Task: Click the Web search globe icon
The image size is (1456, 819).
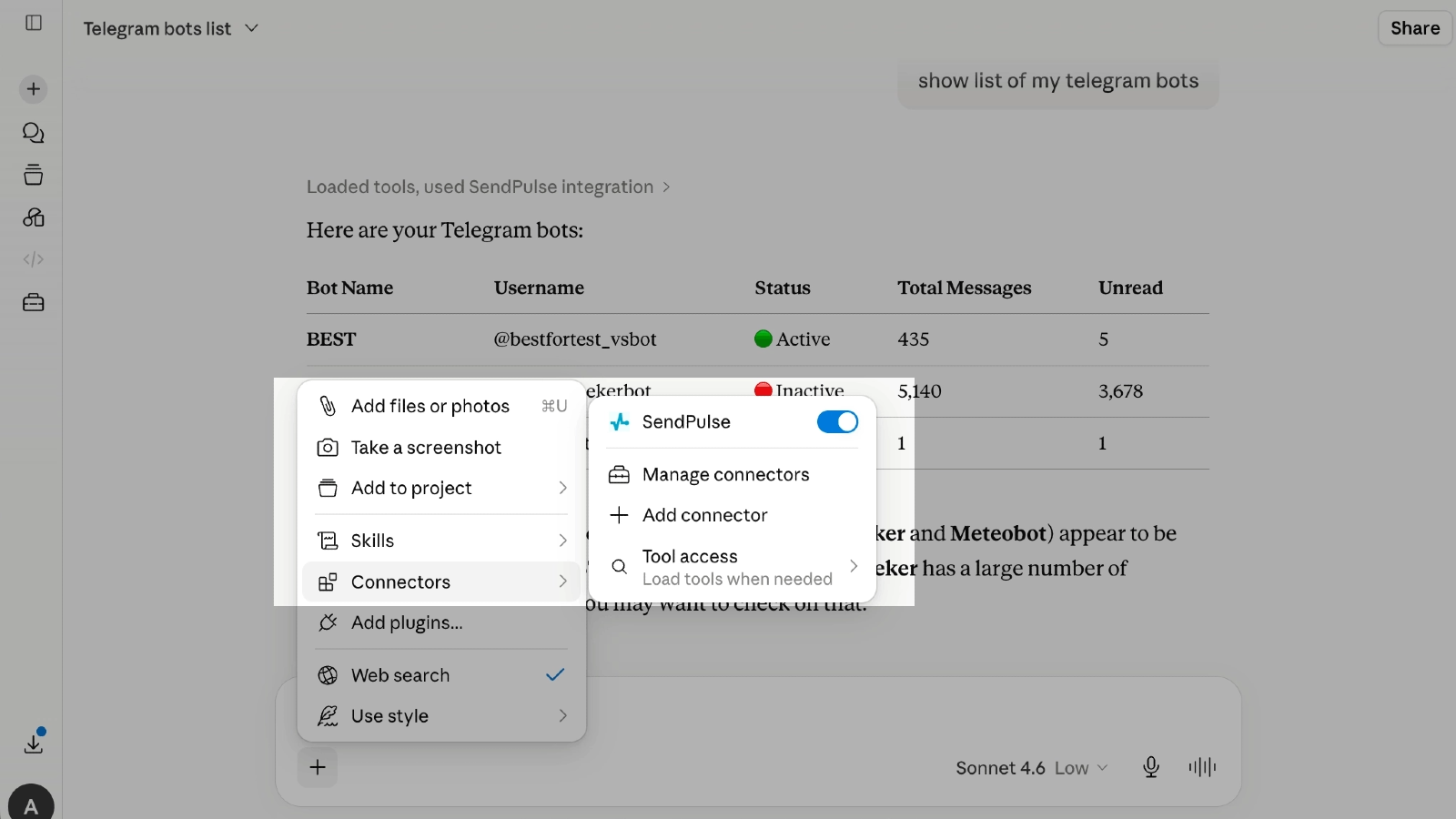Action: 328,675
